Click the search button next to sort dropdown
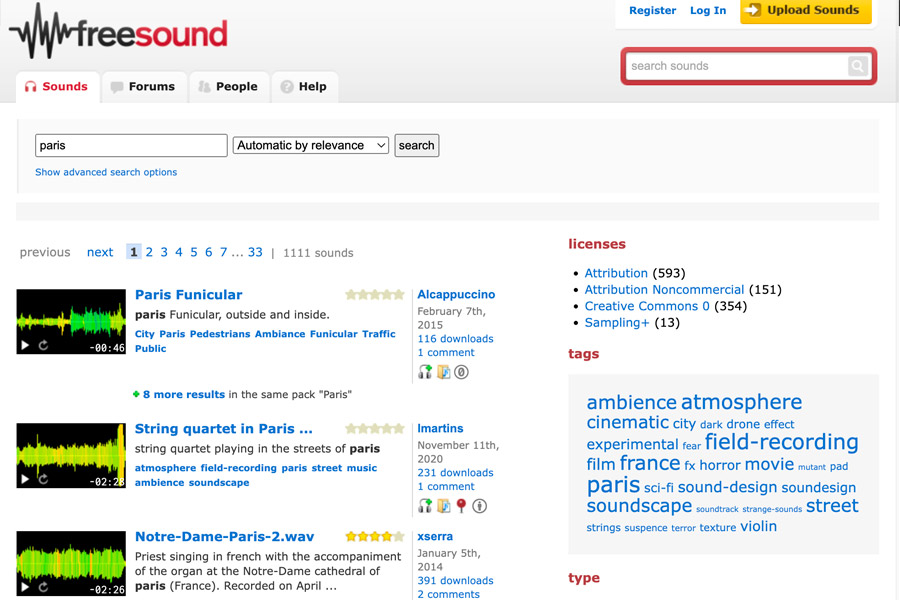The width and height of the screenshot is (900, 600). 417,145
